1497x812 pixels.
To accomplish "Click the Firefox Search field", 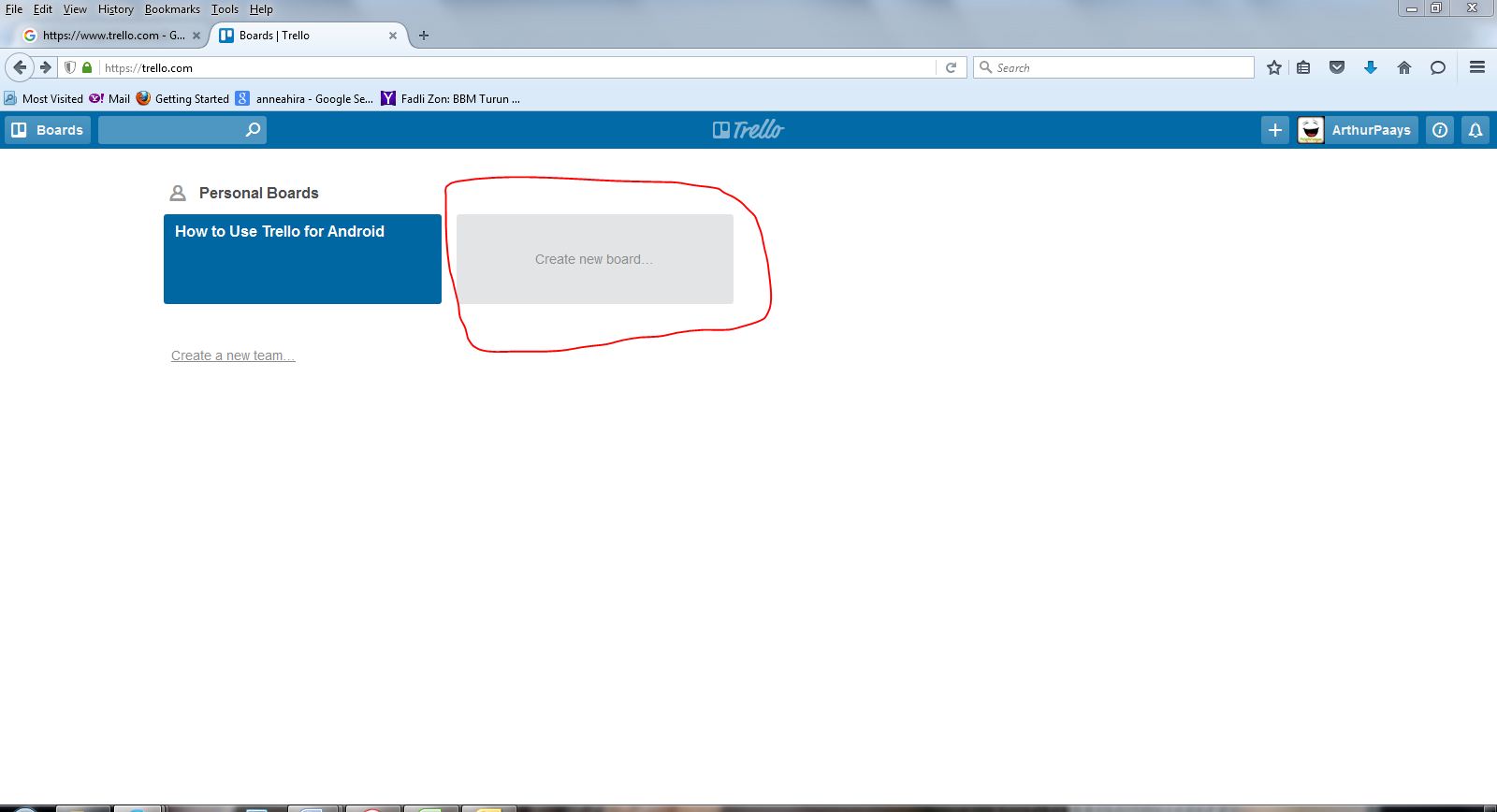I will coord(1113,67).
